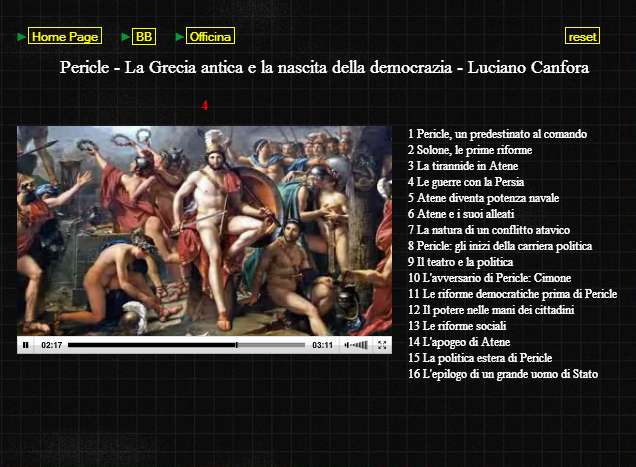Click the red chapter number 4 indicator
The width and height of the screenshot is (636, 467).
coord(205,105)
